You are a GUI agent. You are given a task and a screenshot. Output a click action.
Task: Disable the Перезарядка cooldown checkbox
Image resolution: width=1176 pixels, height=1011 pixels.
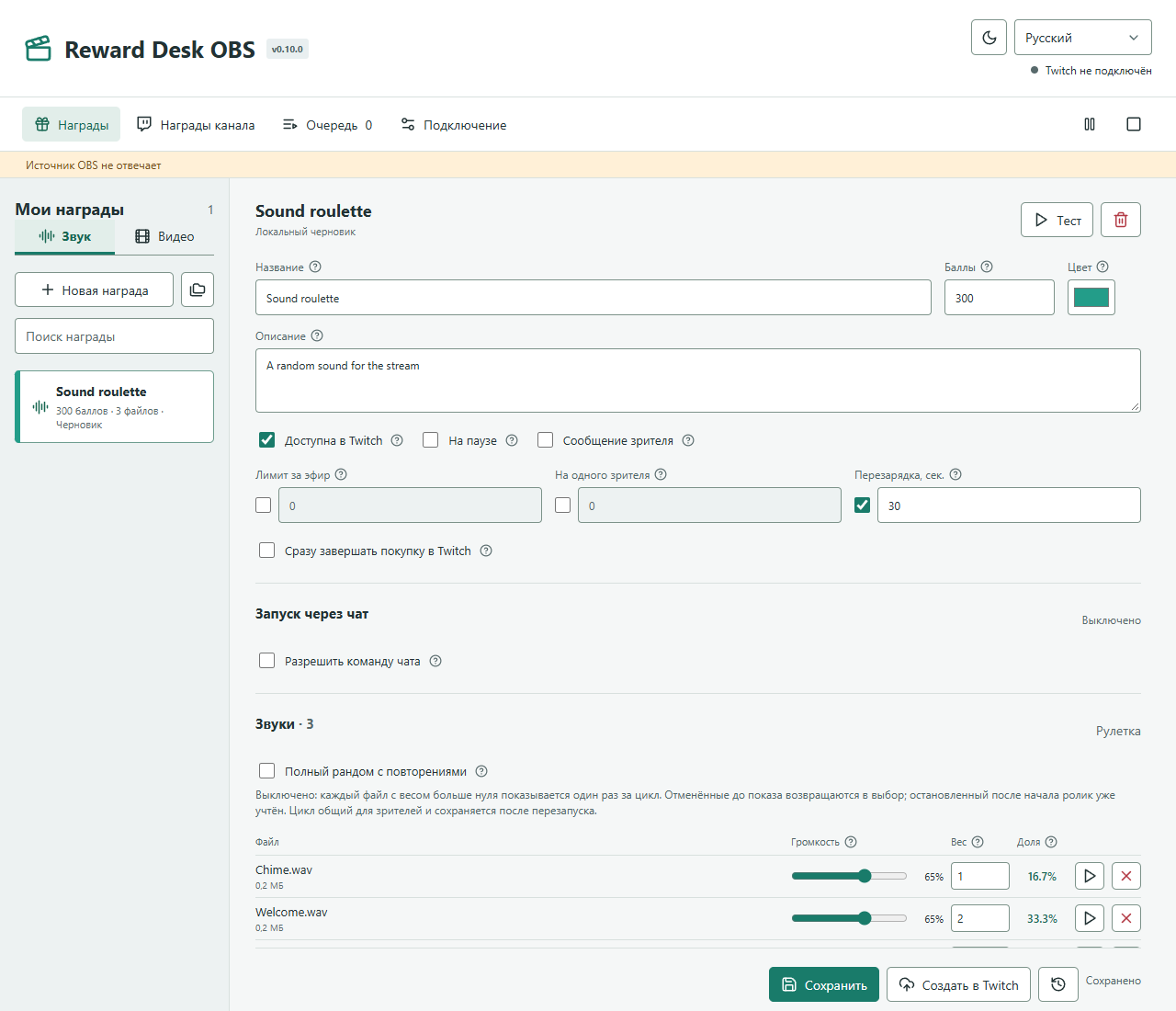(x=862, y=505)
